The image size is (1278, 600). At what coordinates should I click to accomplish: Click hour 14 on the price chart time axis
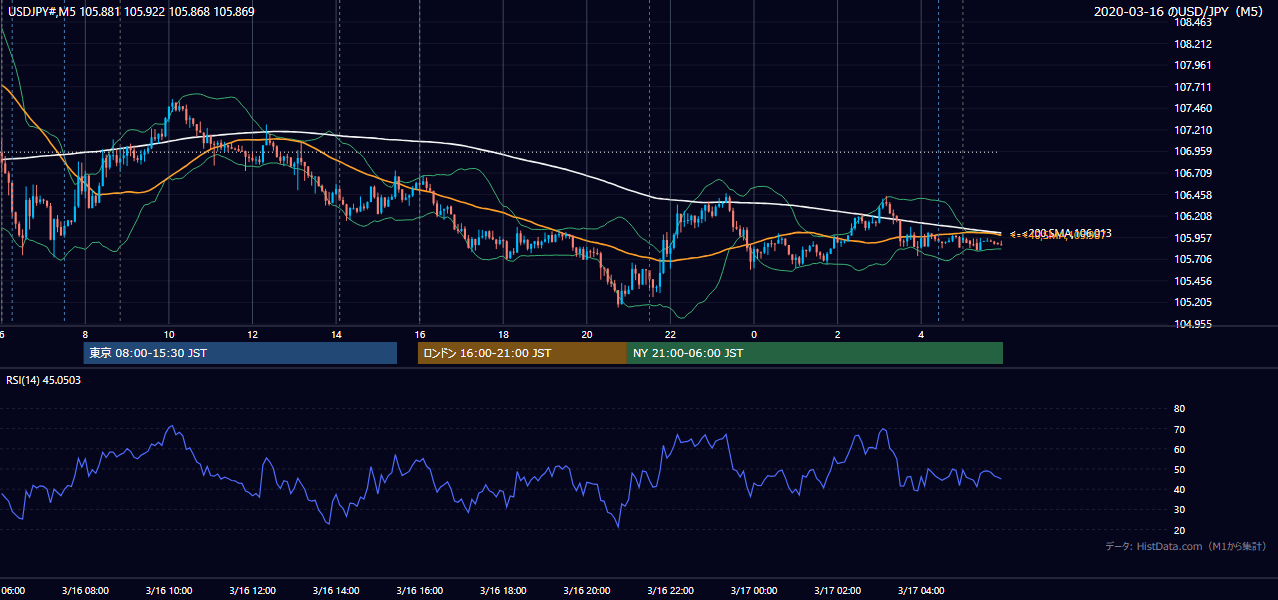[x=337, y=335]
